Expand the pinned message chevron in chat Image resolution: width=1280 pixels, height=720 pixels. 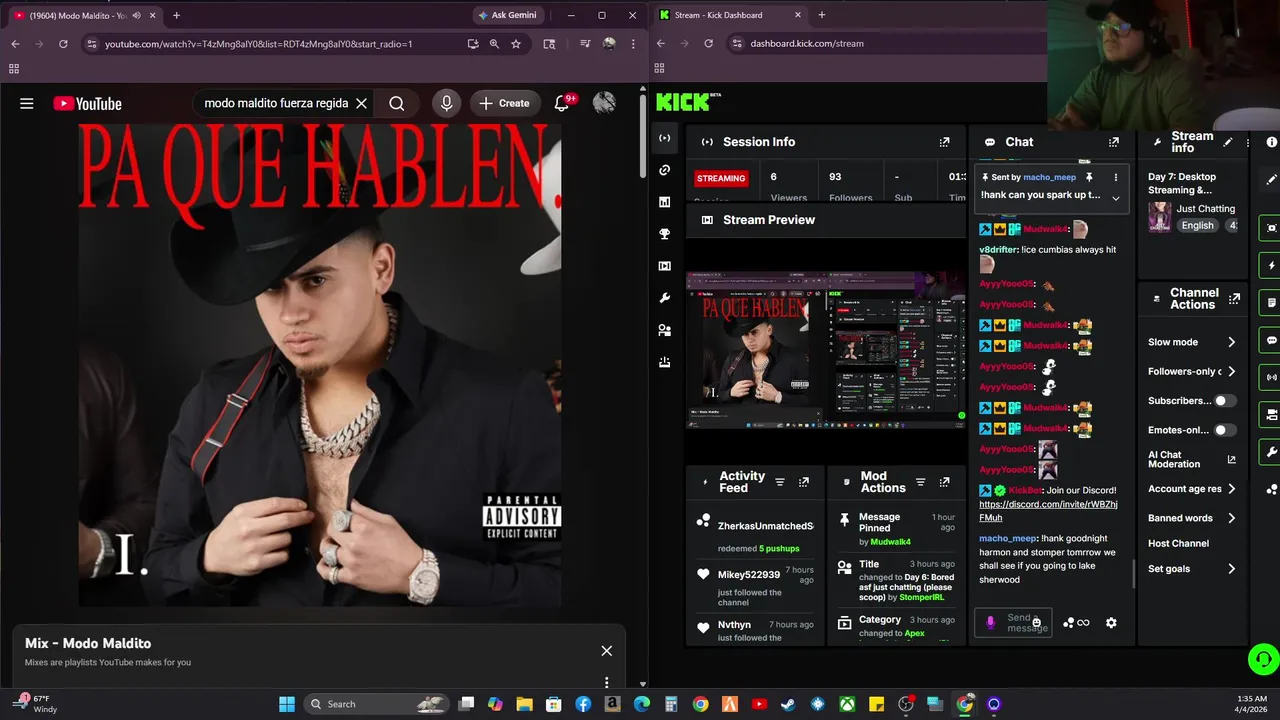point(1116,197)
